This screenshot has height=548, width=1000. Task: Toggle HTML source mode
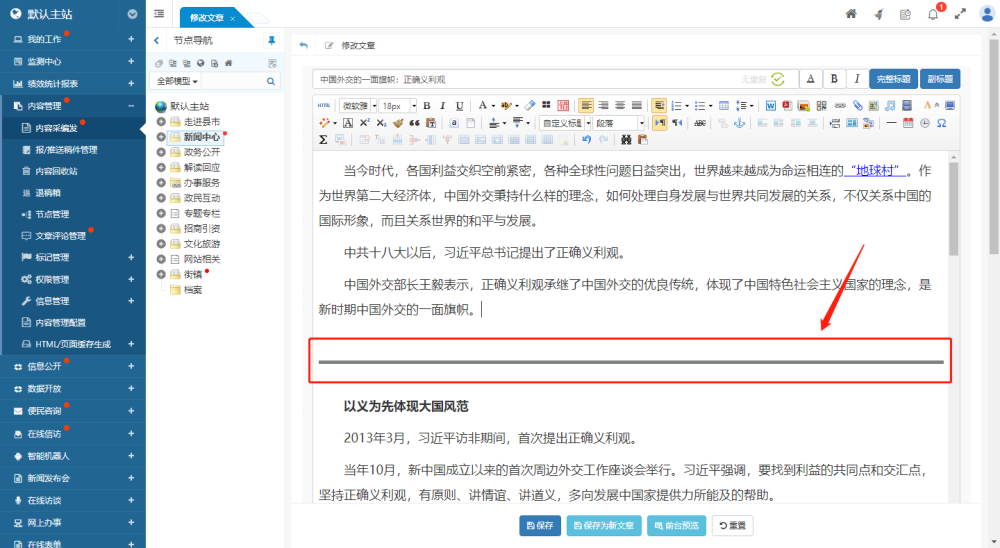click(x=324, y=105)
